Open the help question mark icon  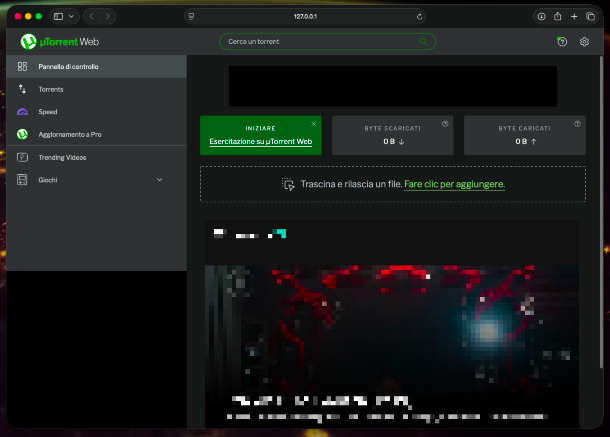point(562,42)
